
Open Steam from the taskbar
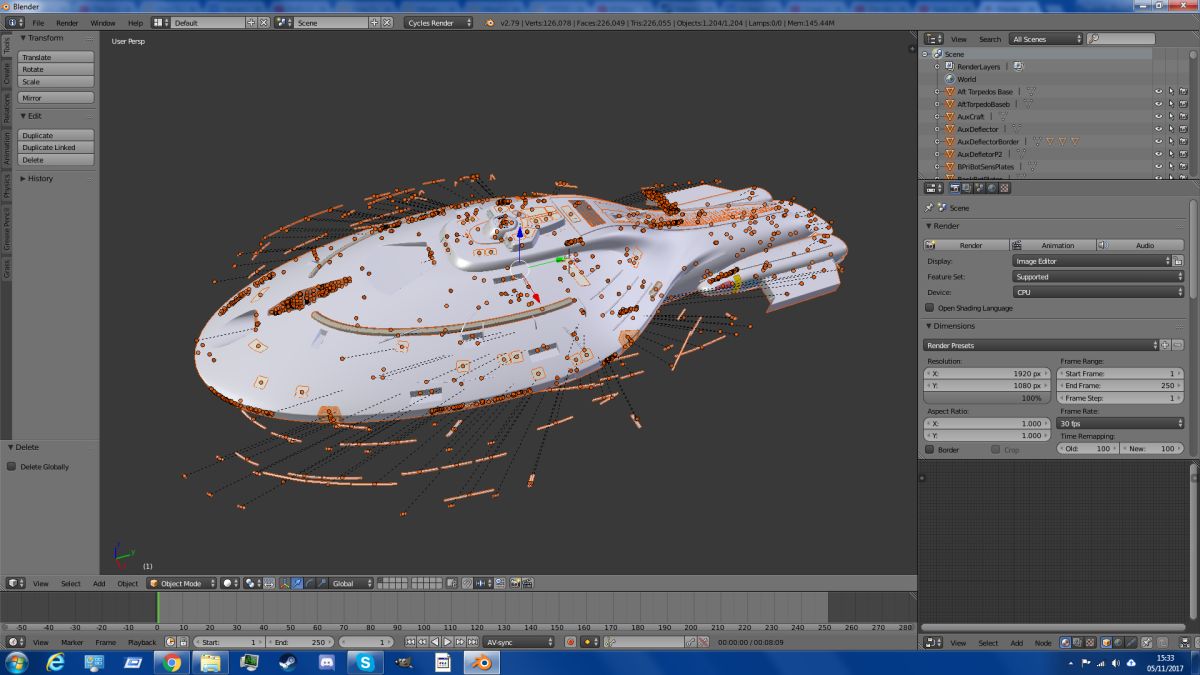coord(288,662)
